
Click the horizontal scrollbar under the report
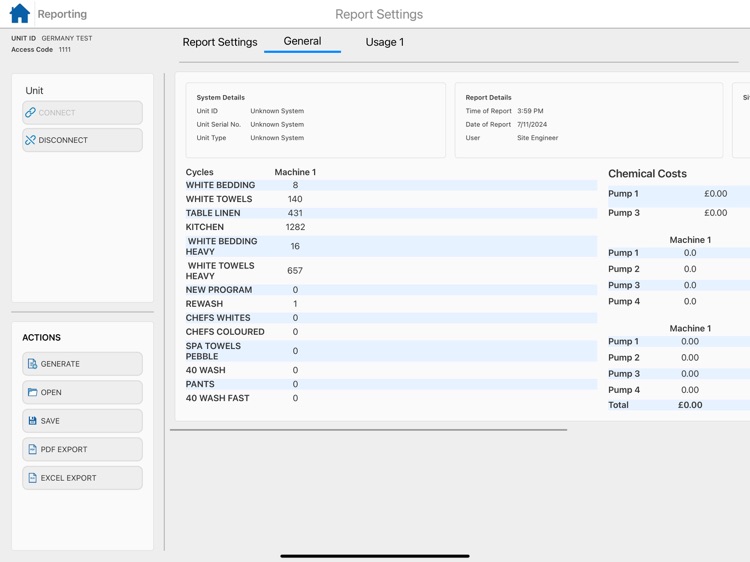[368, 430]
